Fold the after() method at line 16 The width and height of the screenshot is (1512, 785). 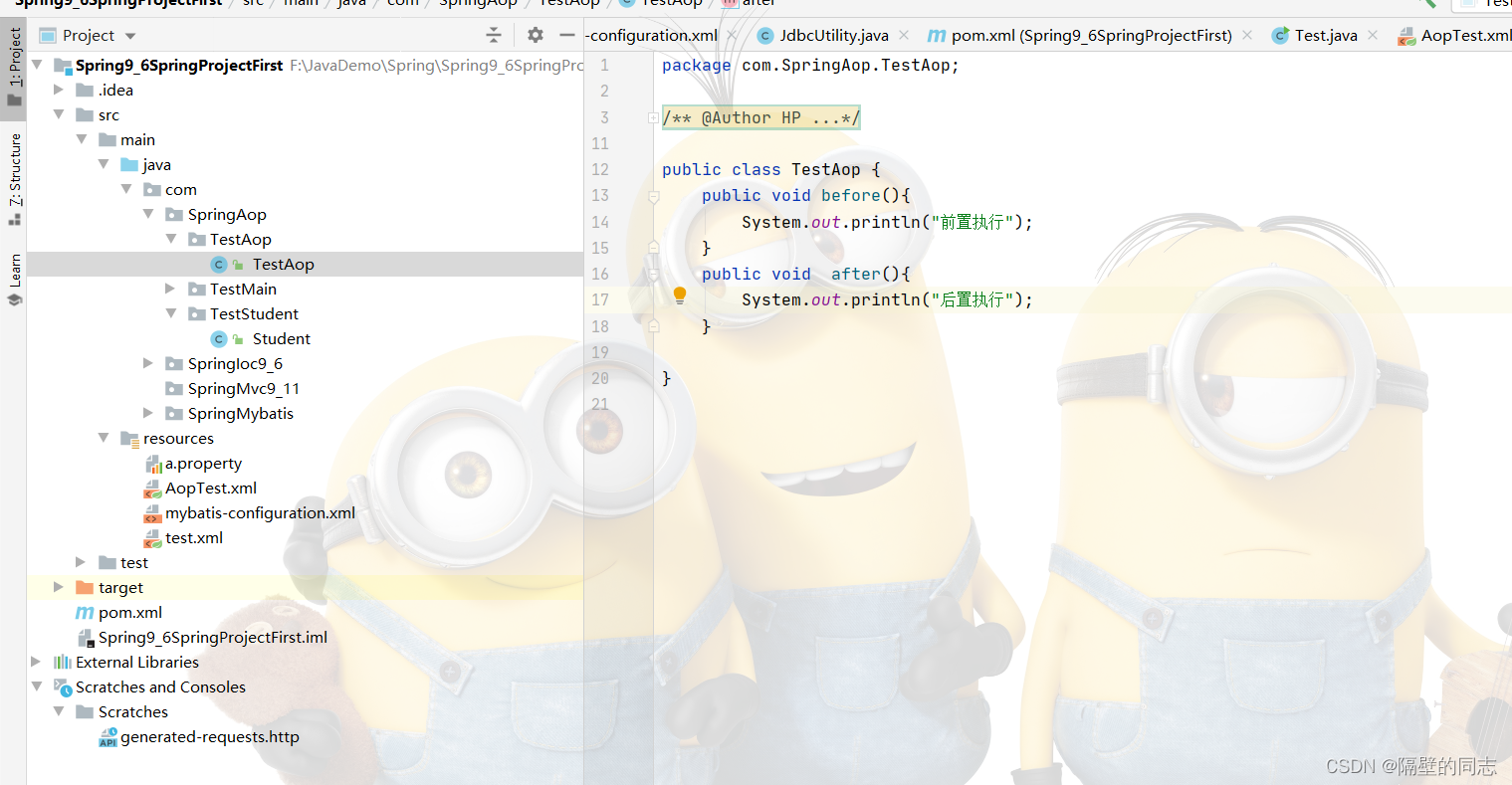point(654,274)
